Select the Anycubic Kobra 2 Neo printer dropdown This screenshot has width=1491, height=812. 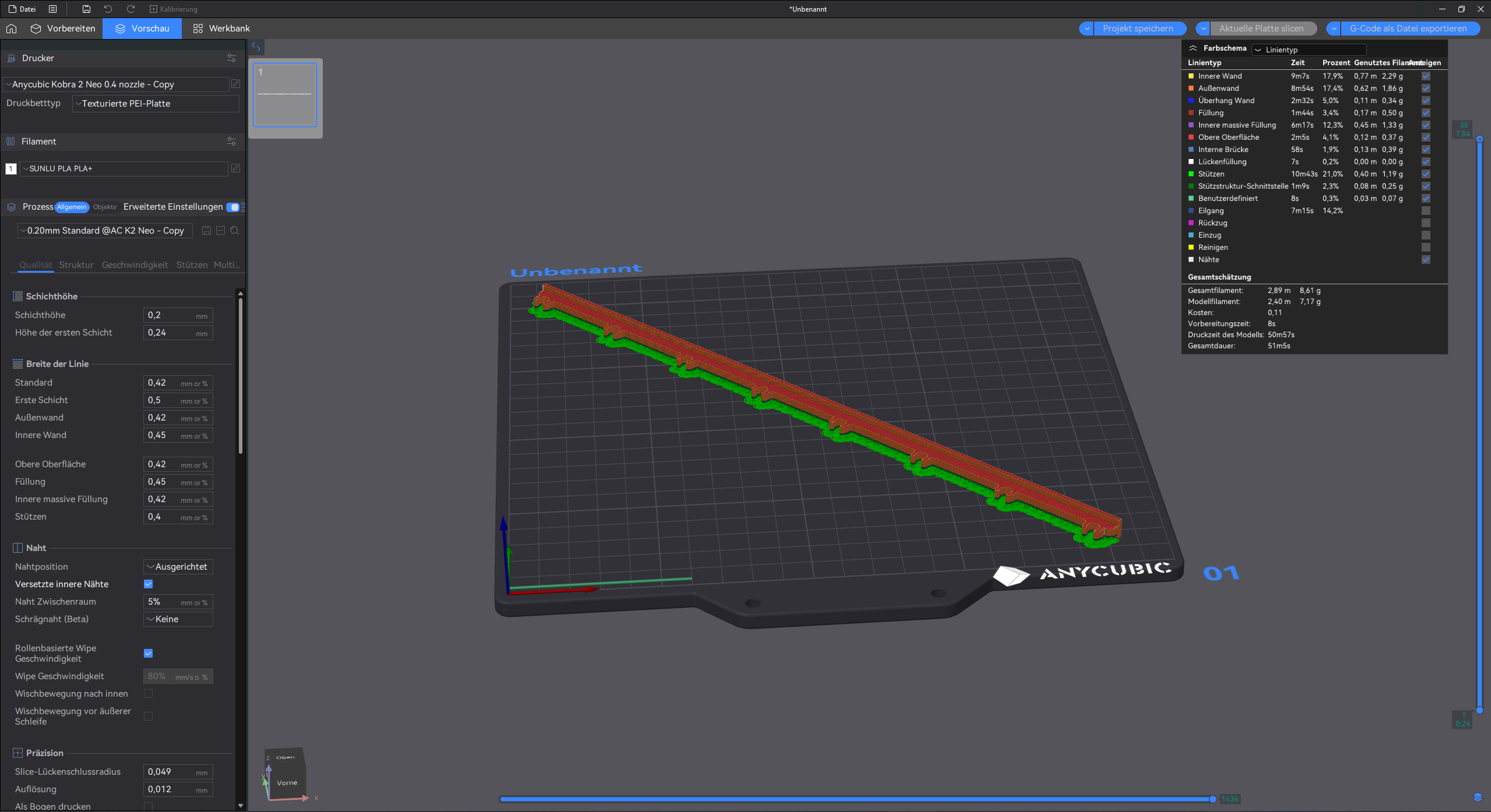(x=116, y=84)
